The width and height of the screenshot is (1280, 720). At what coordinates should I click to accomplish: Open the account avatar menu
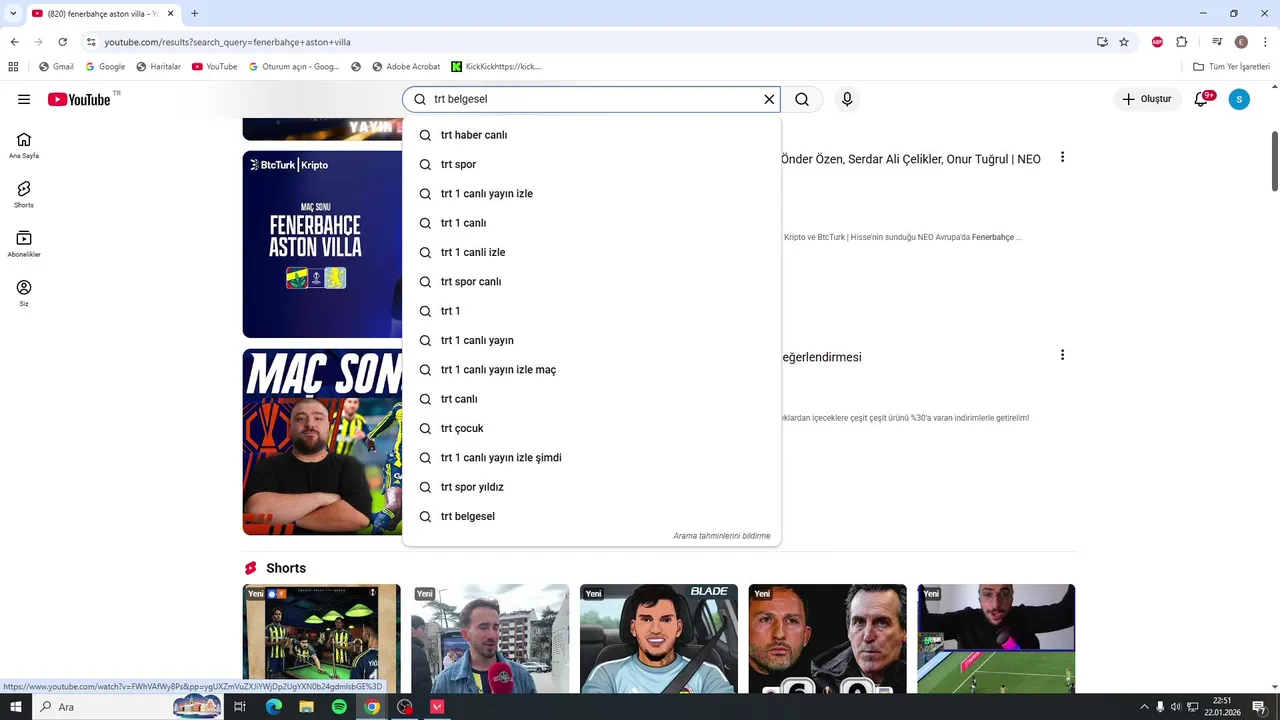tap(1239, 99)
